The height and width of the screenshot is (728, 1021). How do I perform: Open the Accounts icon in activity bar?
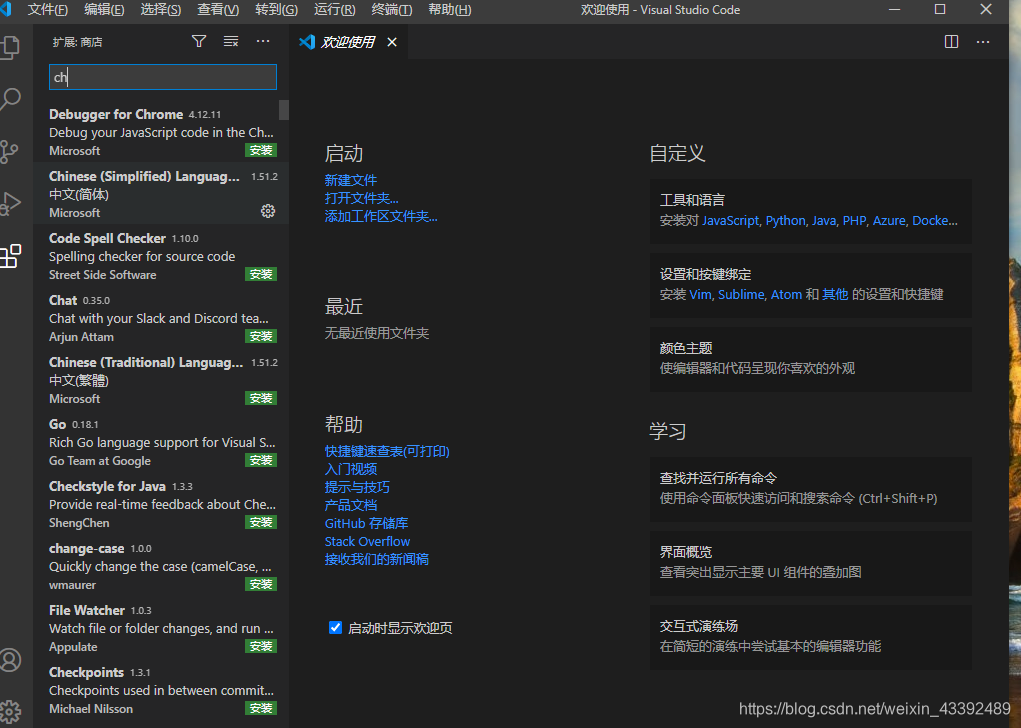(x=10, y=660)
